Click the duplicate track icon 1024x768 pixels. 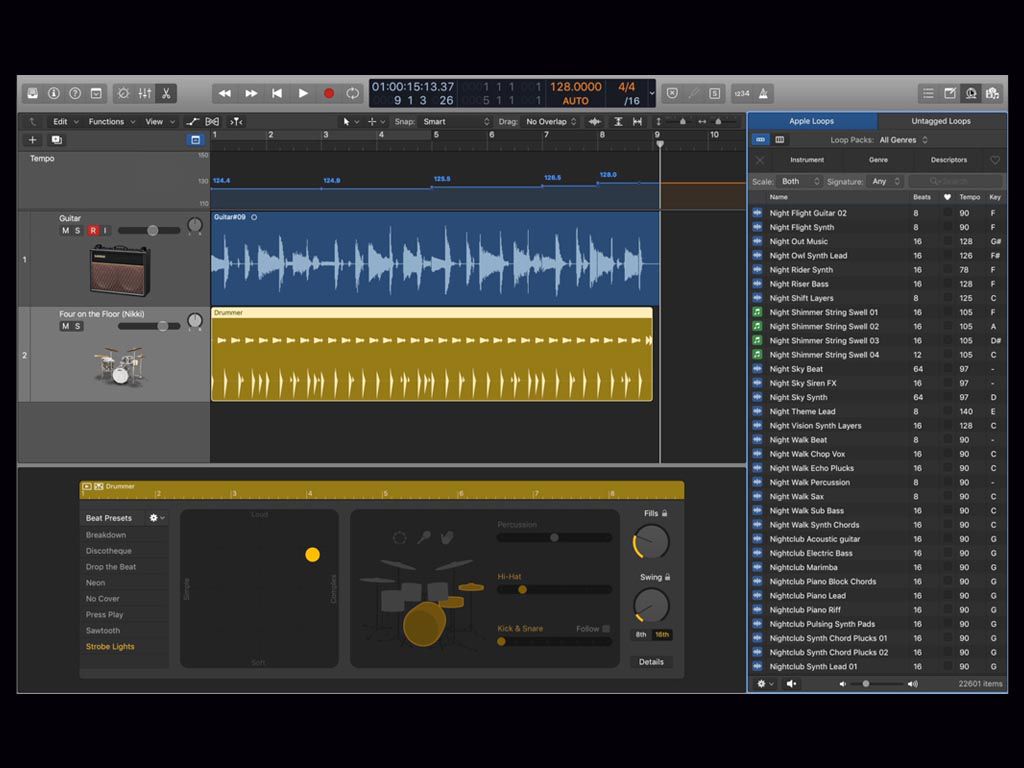(57, 140)
